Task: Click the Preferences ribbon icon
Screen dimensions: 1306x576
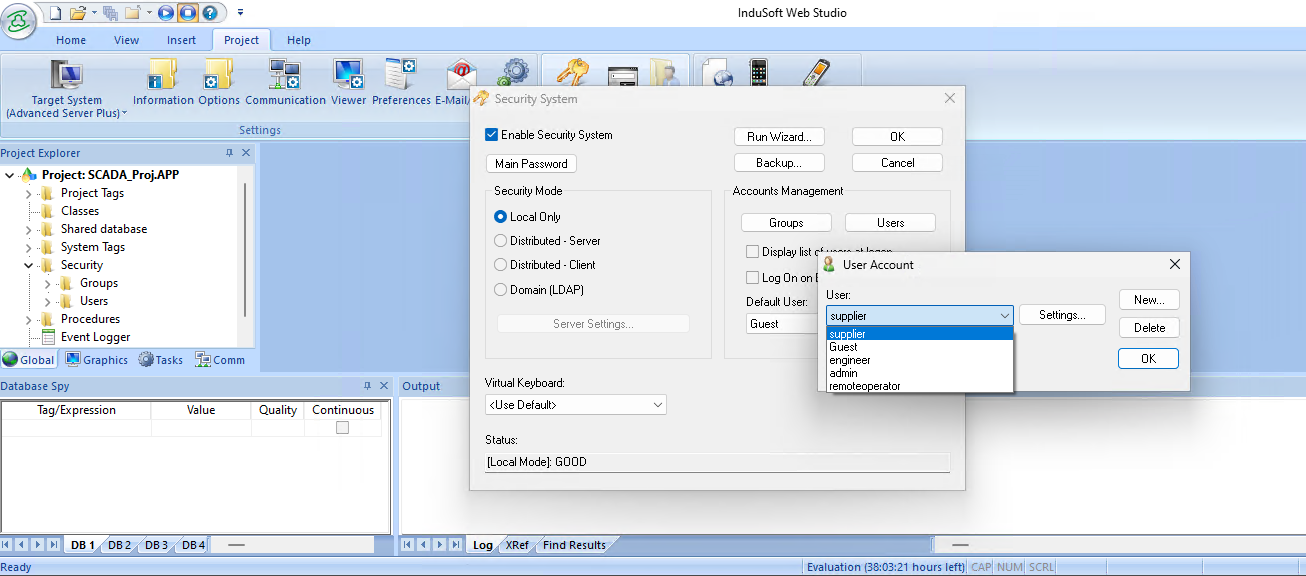Action: pyautogui.click(x=401, y=76)
